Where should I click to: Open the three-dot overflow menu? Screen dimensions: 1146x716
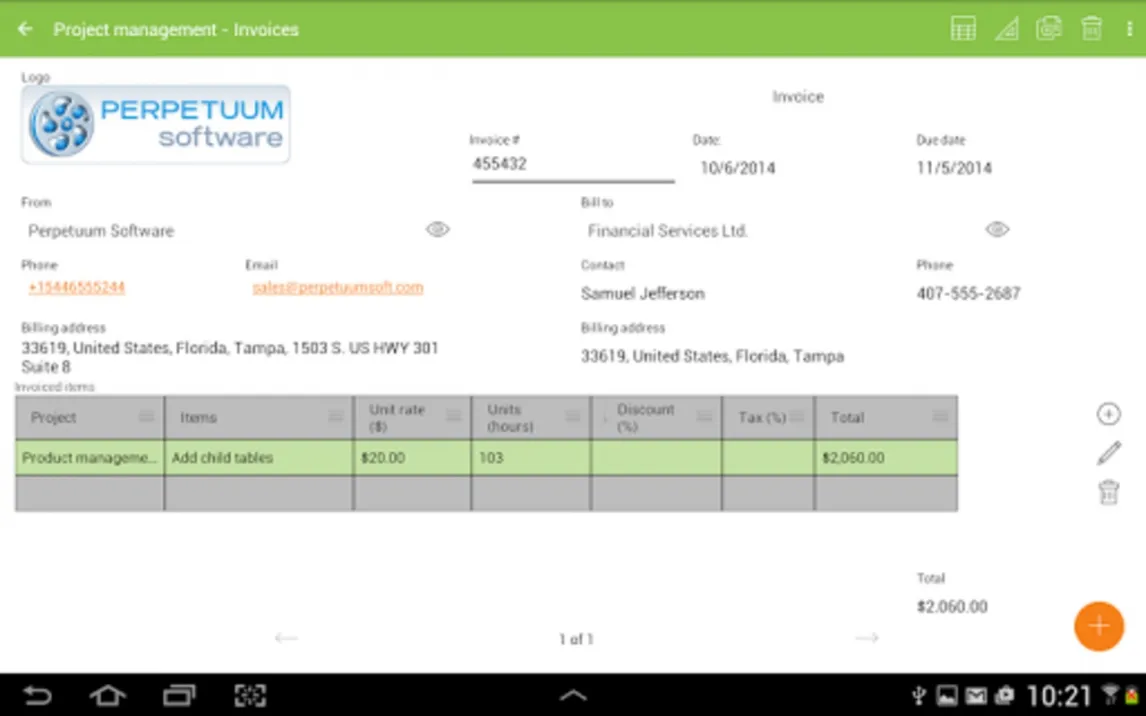1130,29
